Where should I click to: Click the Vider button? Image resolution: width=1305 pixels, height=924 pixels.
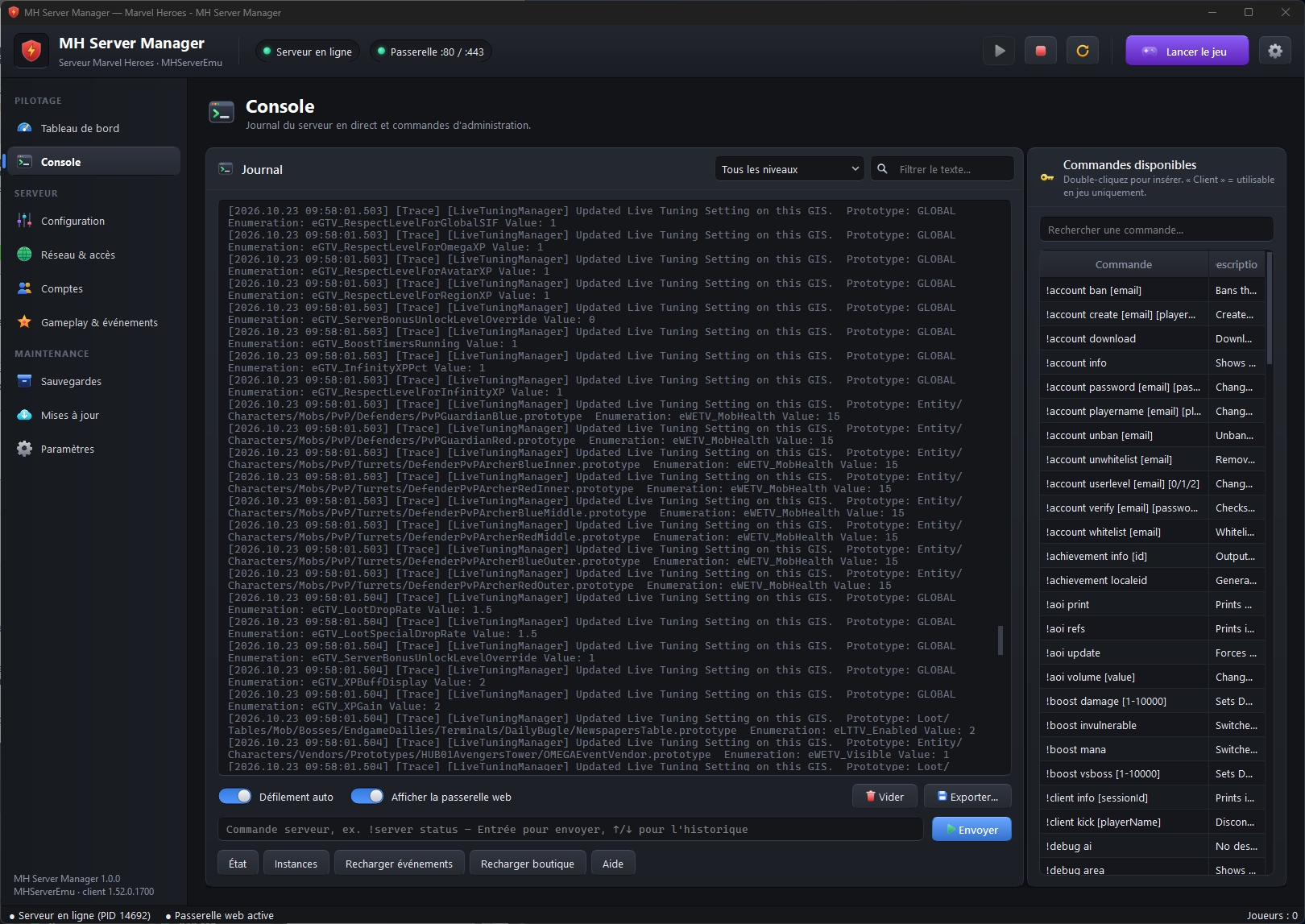pyautogui.click(x=884, y=797)
